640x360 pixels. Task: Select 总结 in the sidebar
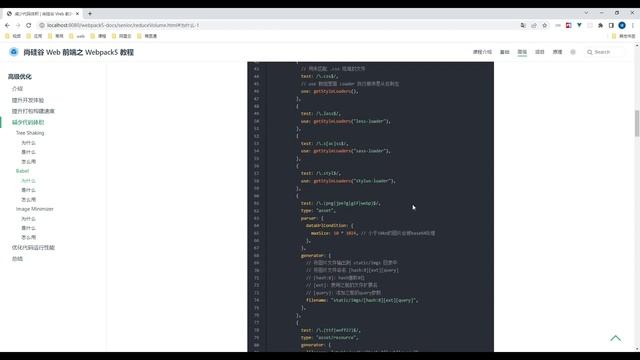(17, 259)
